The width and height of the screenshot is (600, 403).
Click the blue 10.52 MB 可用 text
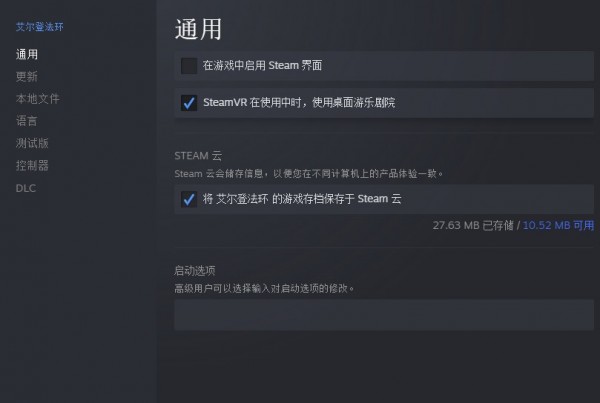coord(558,226)
